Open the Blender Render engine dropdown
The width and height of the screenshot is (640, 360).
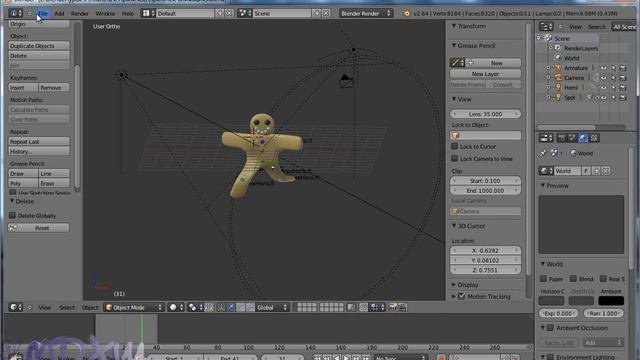(366, 13)
